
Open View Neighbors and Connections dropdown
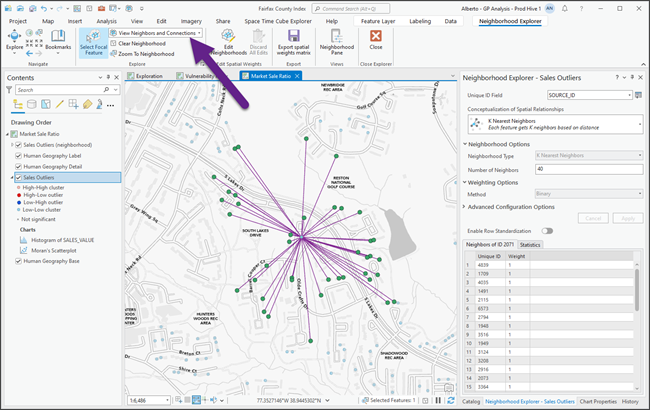pyautogui.click(x=157, y=32)
